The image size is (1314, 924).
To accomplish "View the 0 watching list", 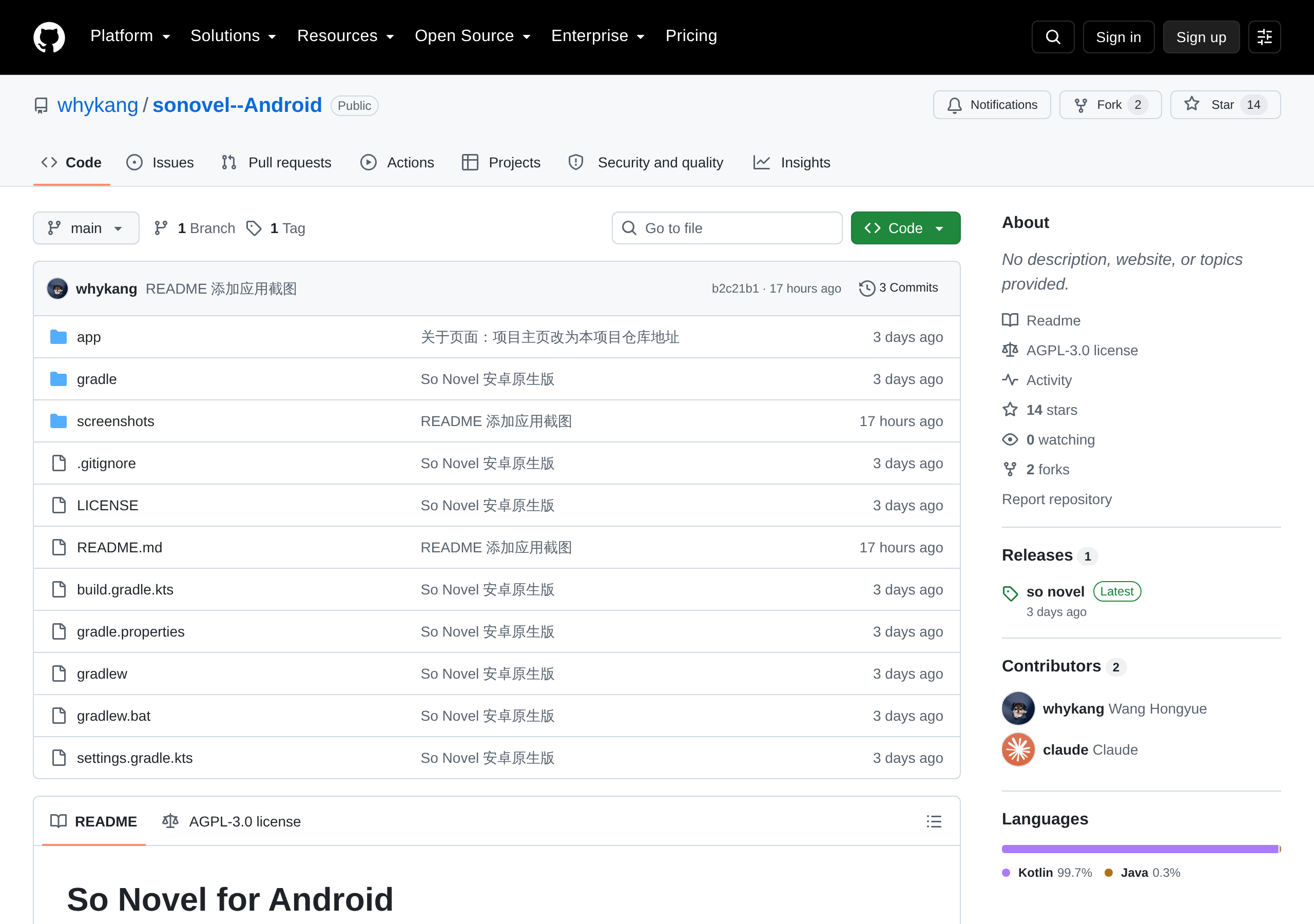I will (x=1049, y=440).
